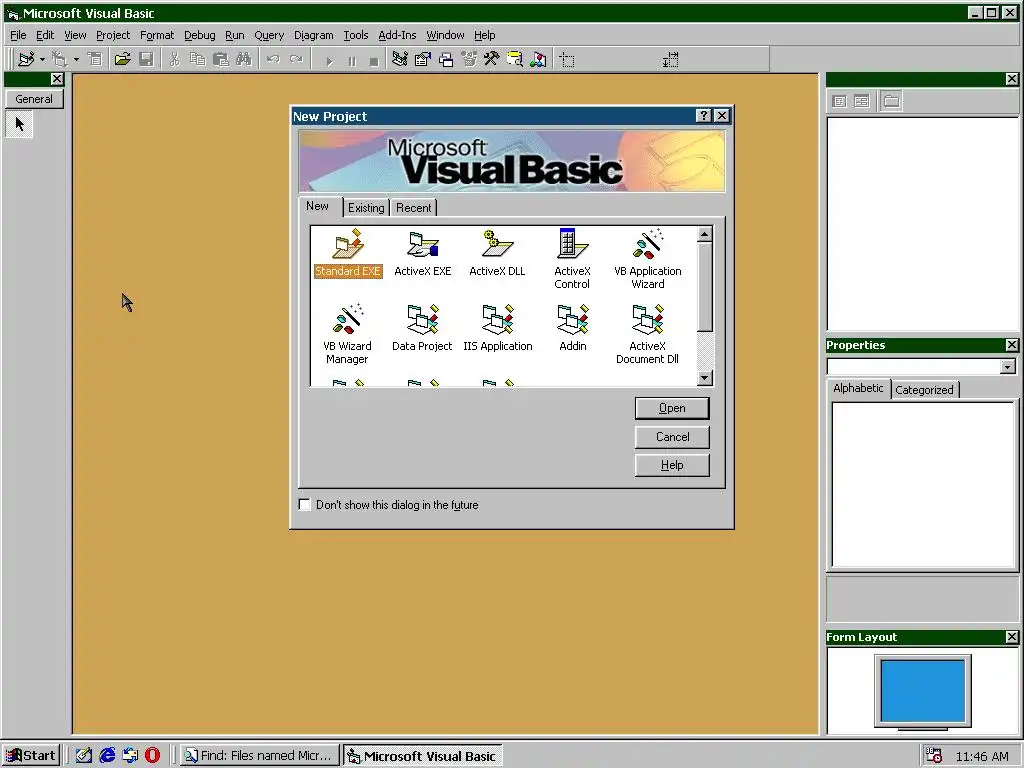The height and width of the screenshot is (768, 1024).
Task: Click the Redo arrow icon
Action: (x=296, y=59)
